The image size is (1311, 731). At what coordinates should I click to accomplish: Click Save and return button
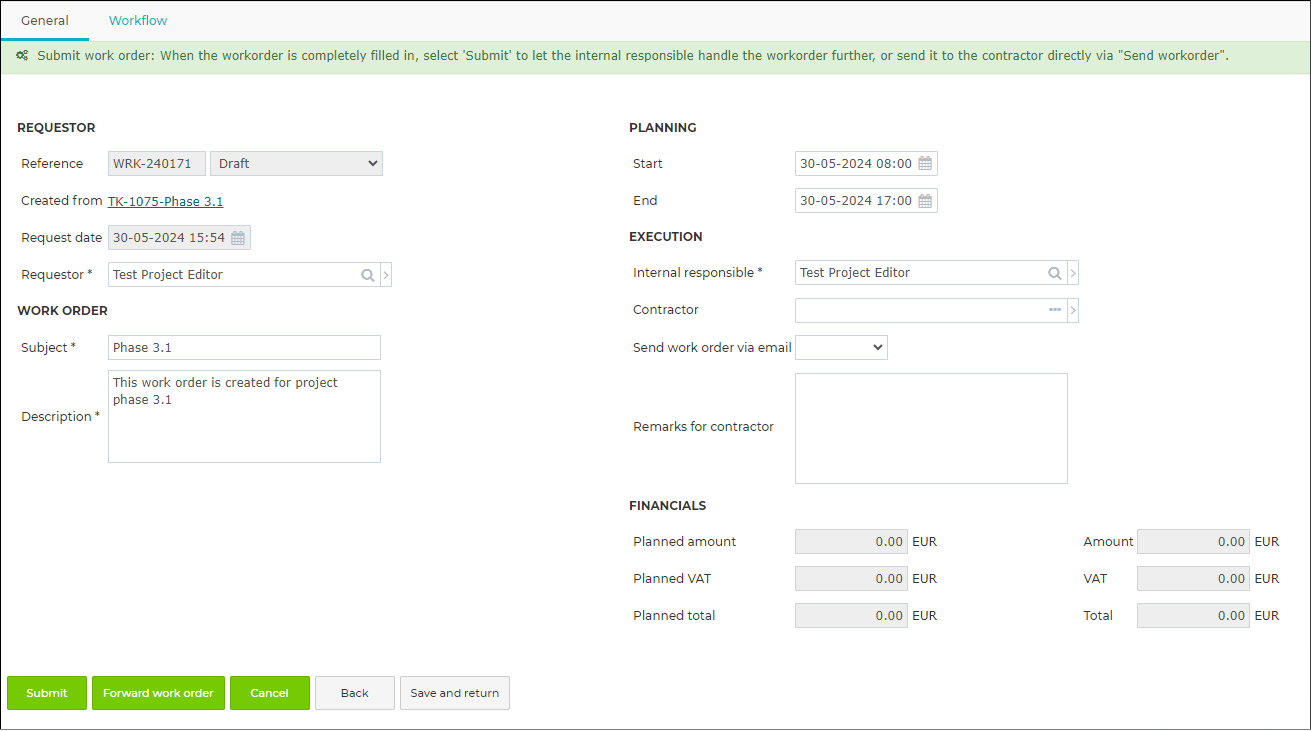(x=455, y=693)
